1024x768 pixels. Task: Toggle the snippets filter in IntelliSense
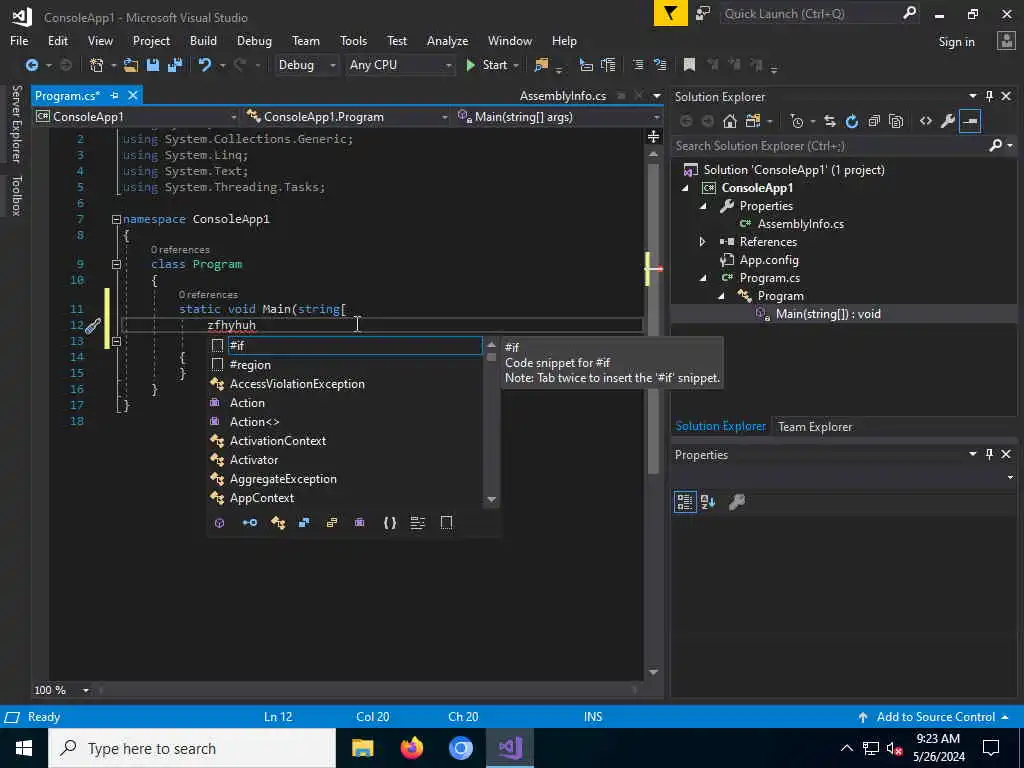point(447,522)
